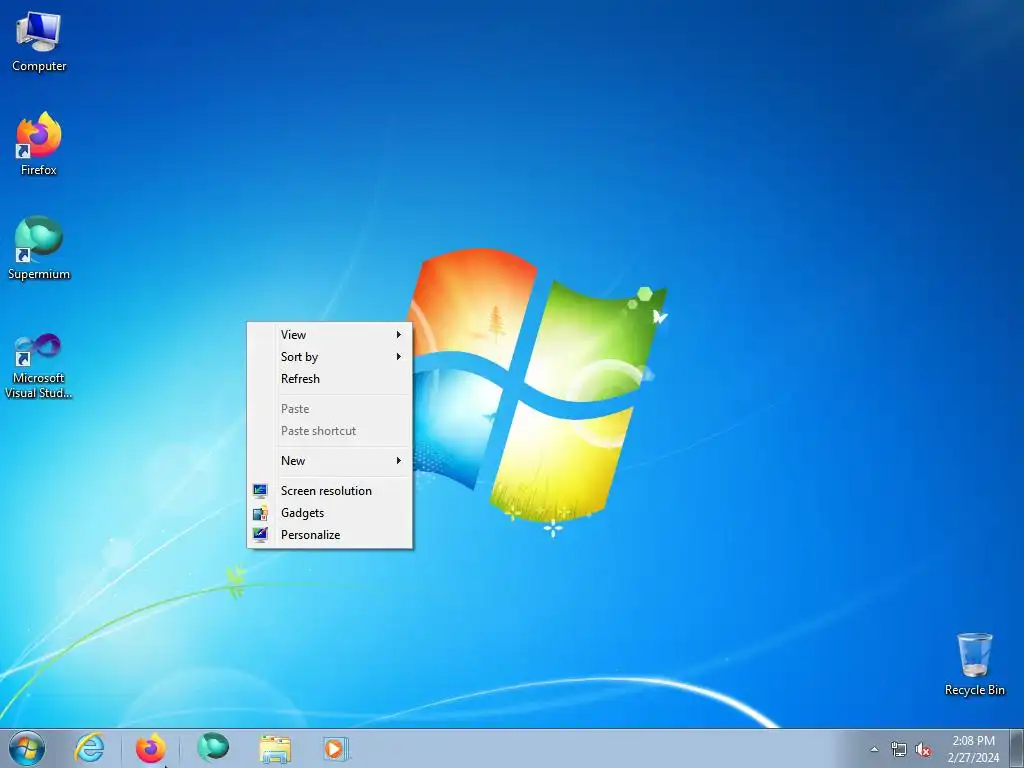The image size is (1024, 768).
Task: Click the Paste context menu entry
Action: pos(330,409)
